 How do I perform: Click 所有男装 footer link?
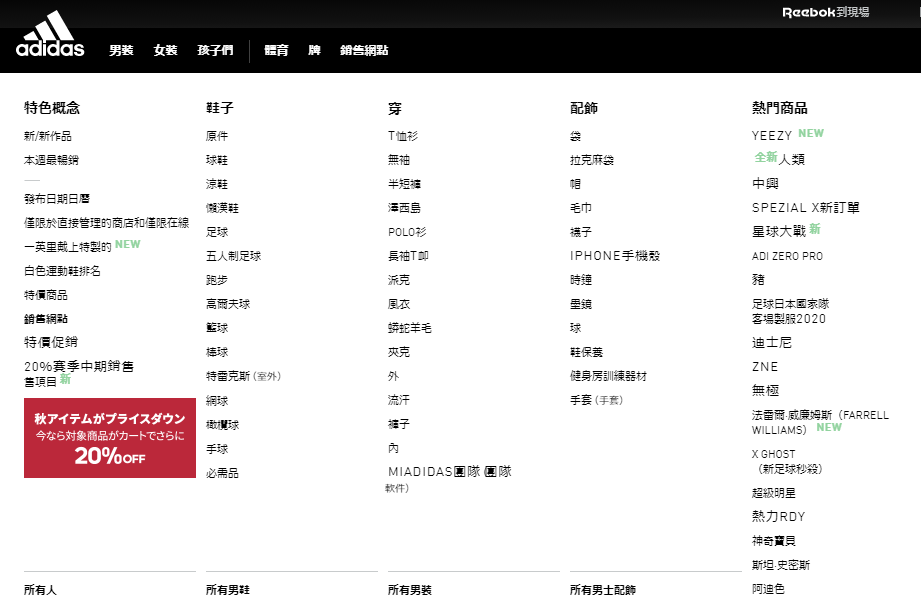point(409,590)
